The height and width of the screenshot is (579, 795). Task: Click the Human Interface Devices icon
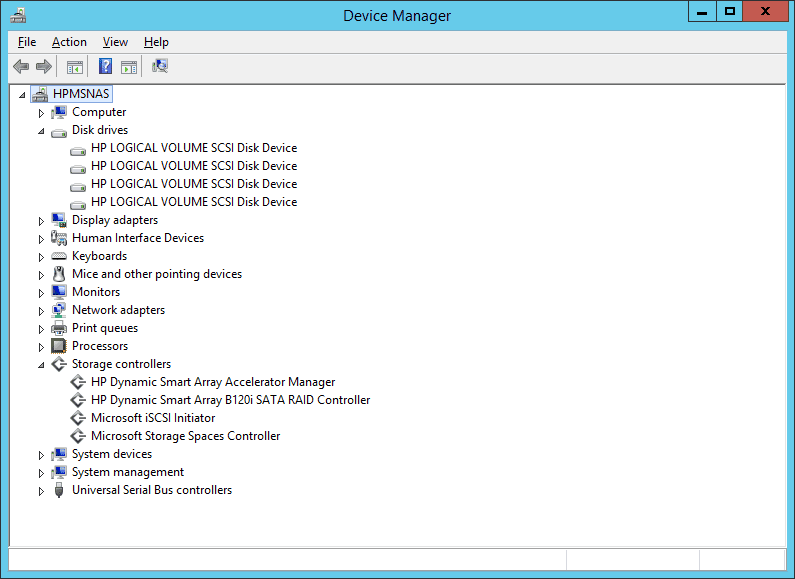tap(59, 238)
